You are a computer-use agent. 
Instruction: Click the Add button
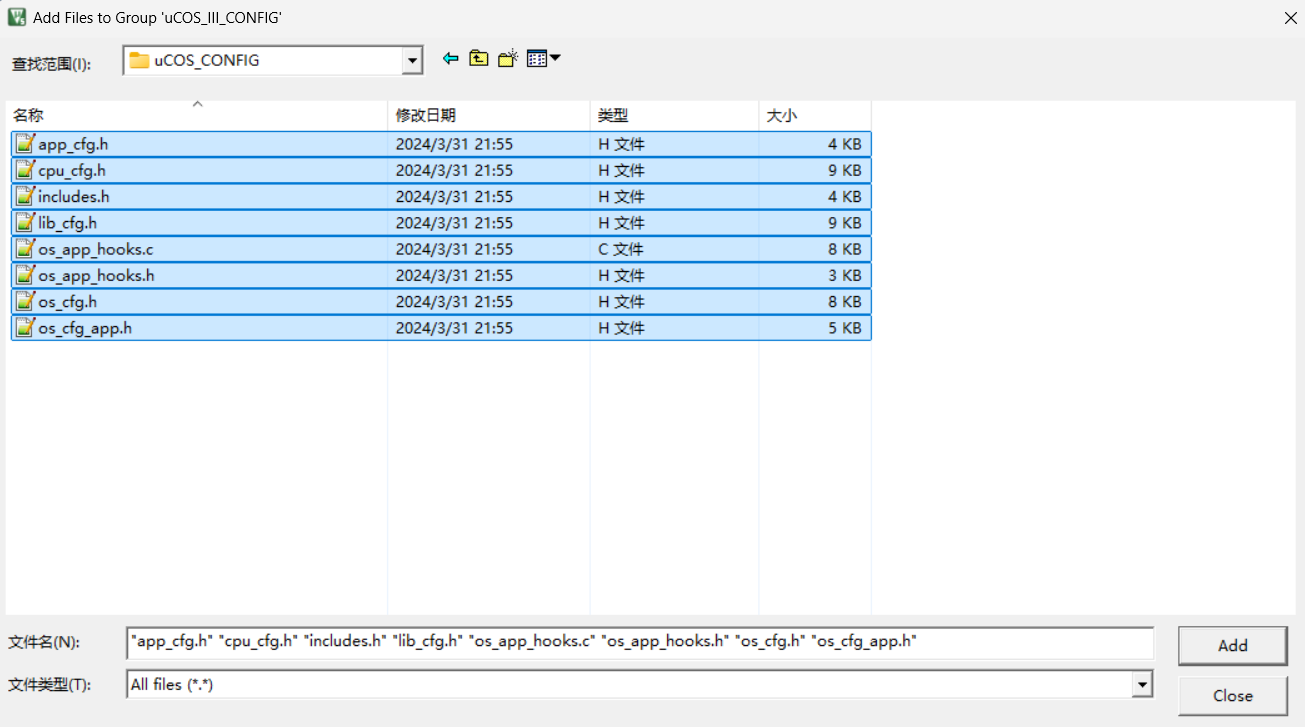click(x=1232, y=646)
